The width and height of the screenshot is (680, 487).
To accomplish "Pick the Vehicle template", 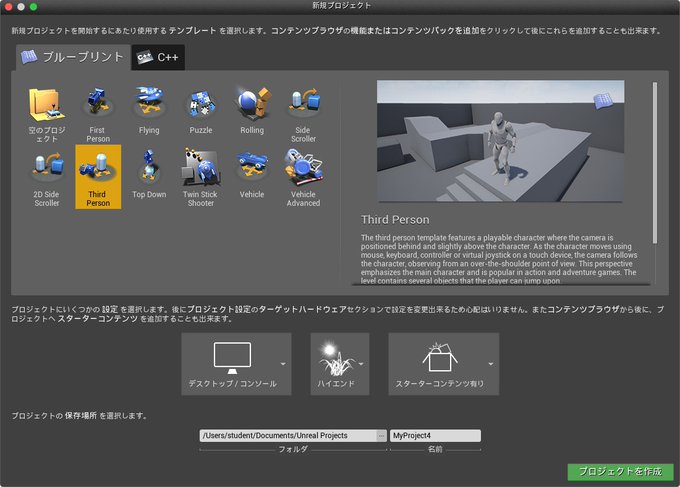I will [252, 177].
